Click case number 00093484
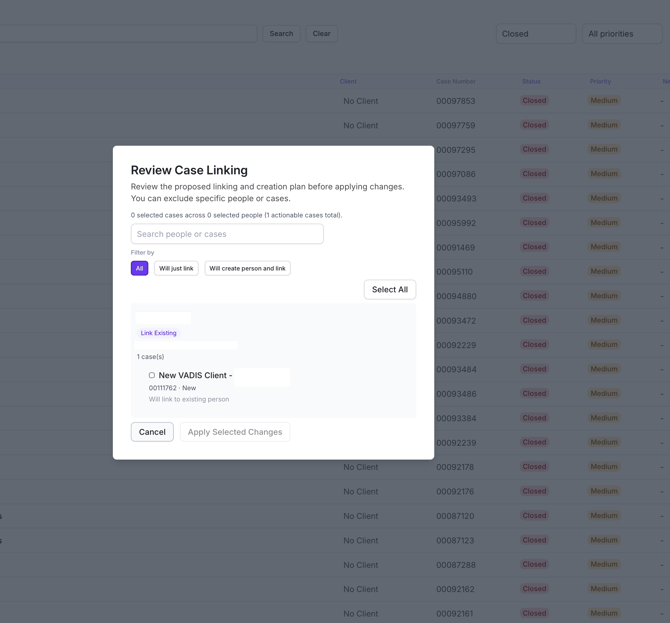This screenshot has height=623, width=670. [x=456, y=370]
